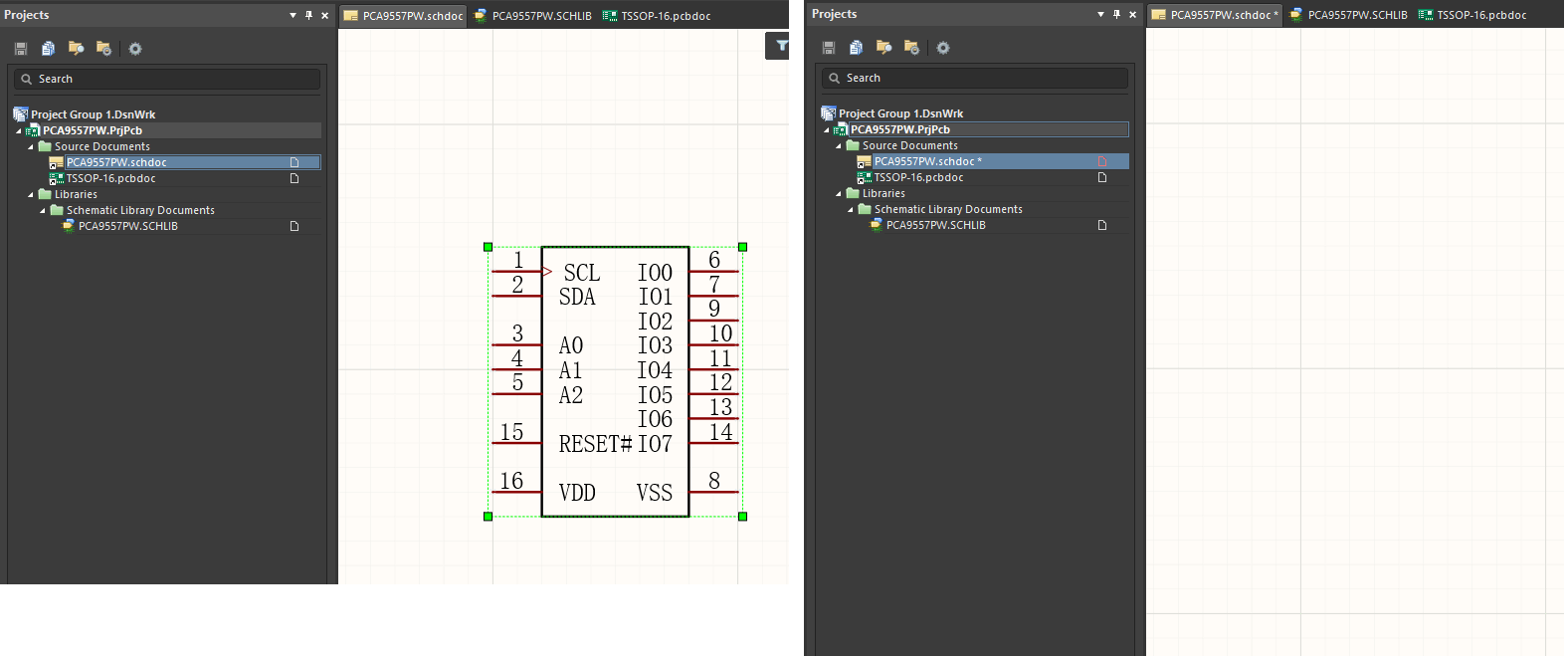This screenshot has height=657, width=1568.
Task: Click the document status icon beside left PCA9557PW.SCHLIB
Action: click(294, 226)
